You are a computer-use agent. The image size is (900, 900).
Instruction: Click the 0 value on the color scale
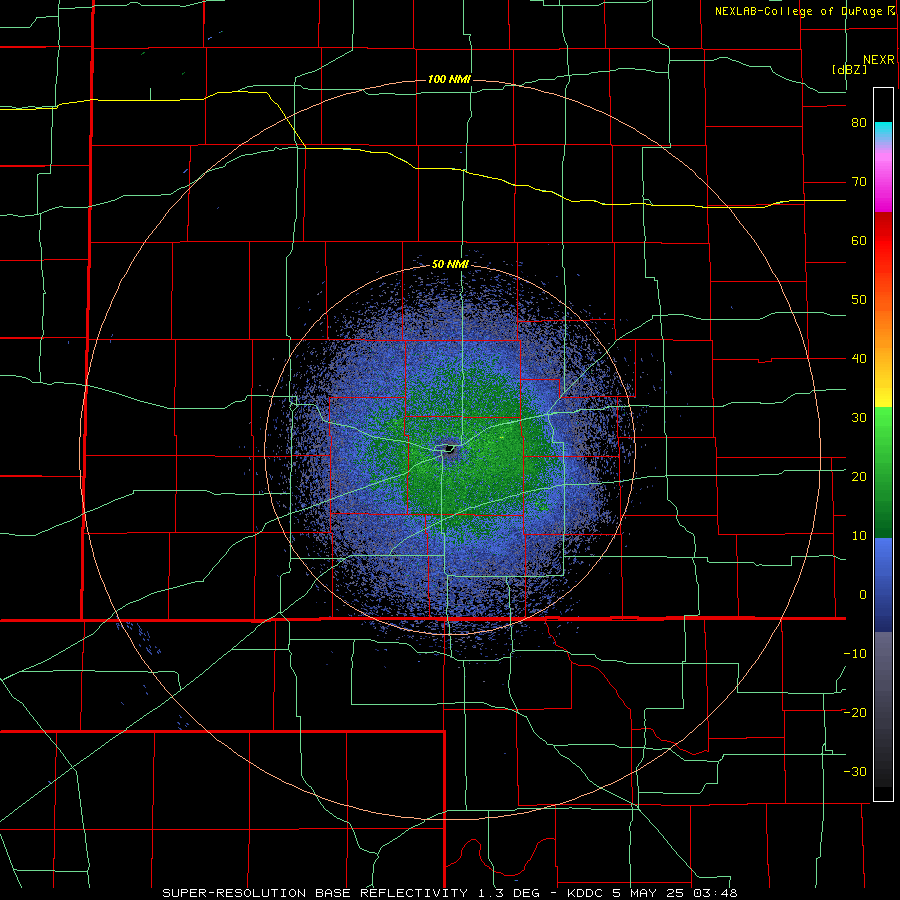coord(863,595)
